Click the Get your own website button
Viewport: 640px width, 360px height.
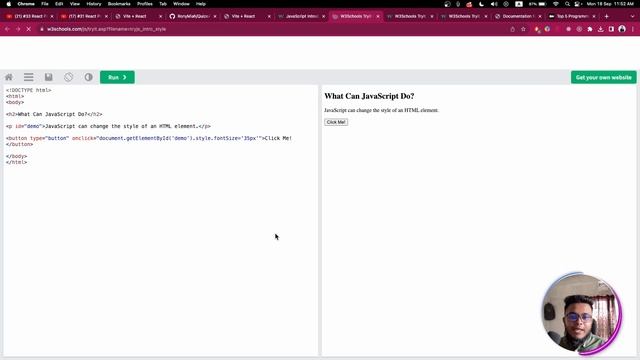603,77
